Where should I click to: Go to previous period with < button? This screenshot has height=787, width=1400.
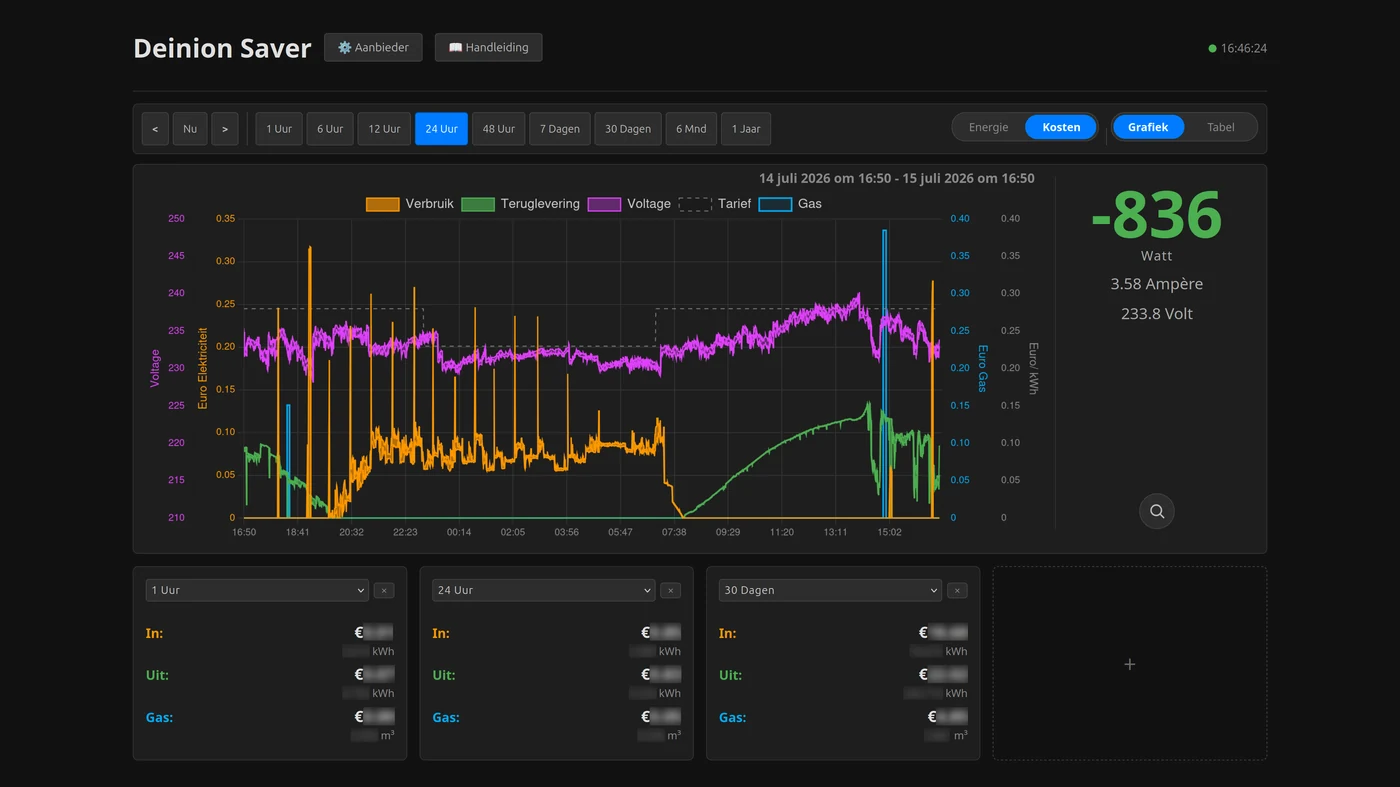(155, 129)
